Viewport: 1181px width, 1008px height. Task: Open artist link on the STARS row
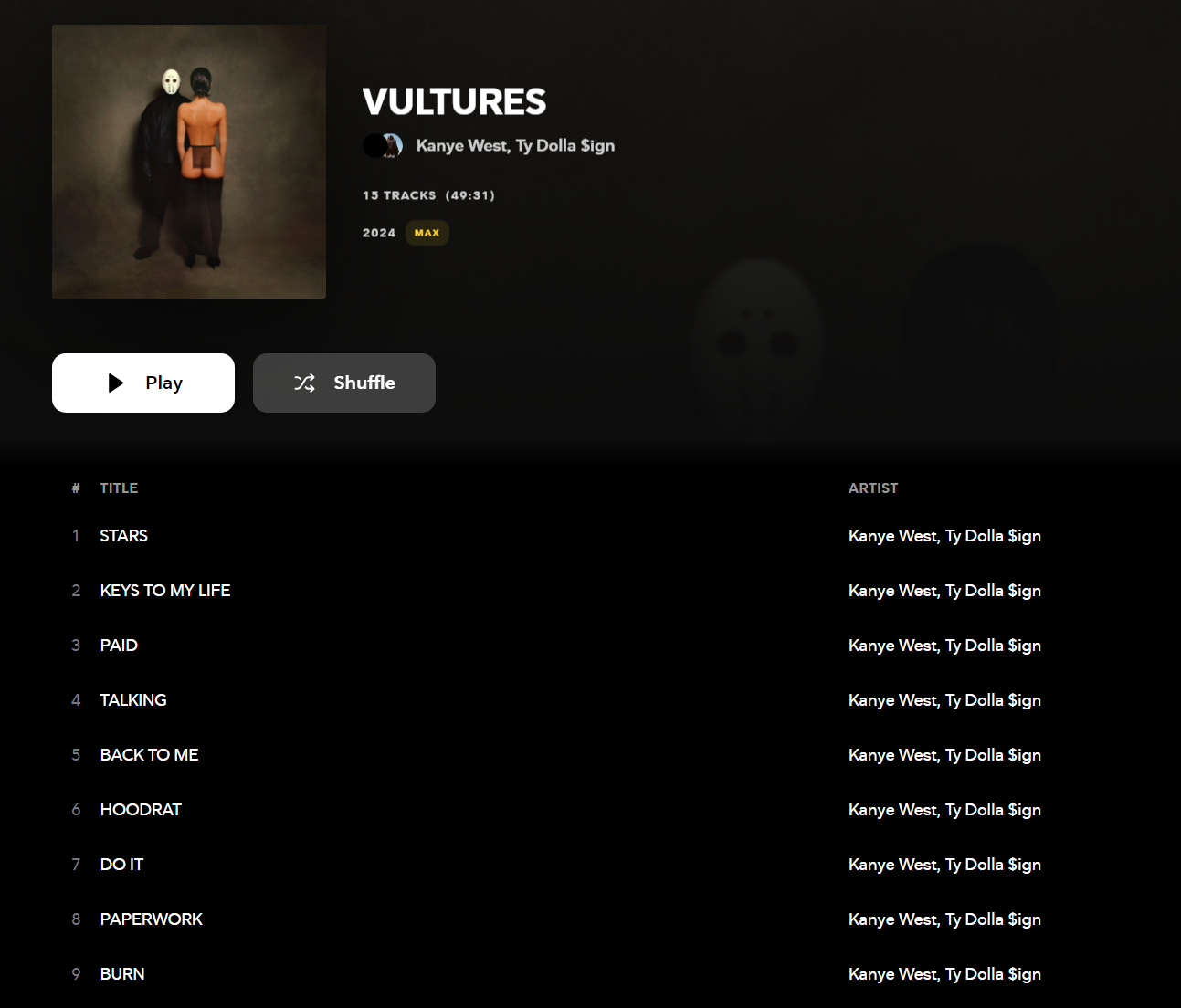point(944,537)
